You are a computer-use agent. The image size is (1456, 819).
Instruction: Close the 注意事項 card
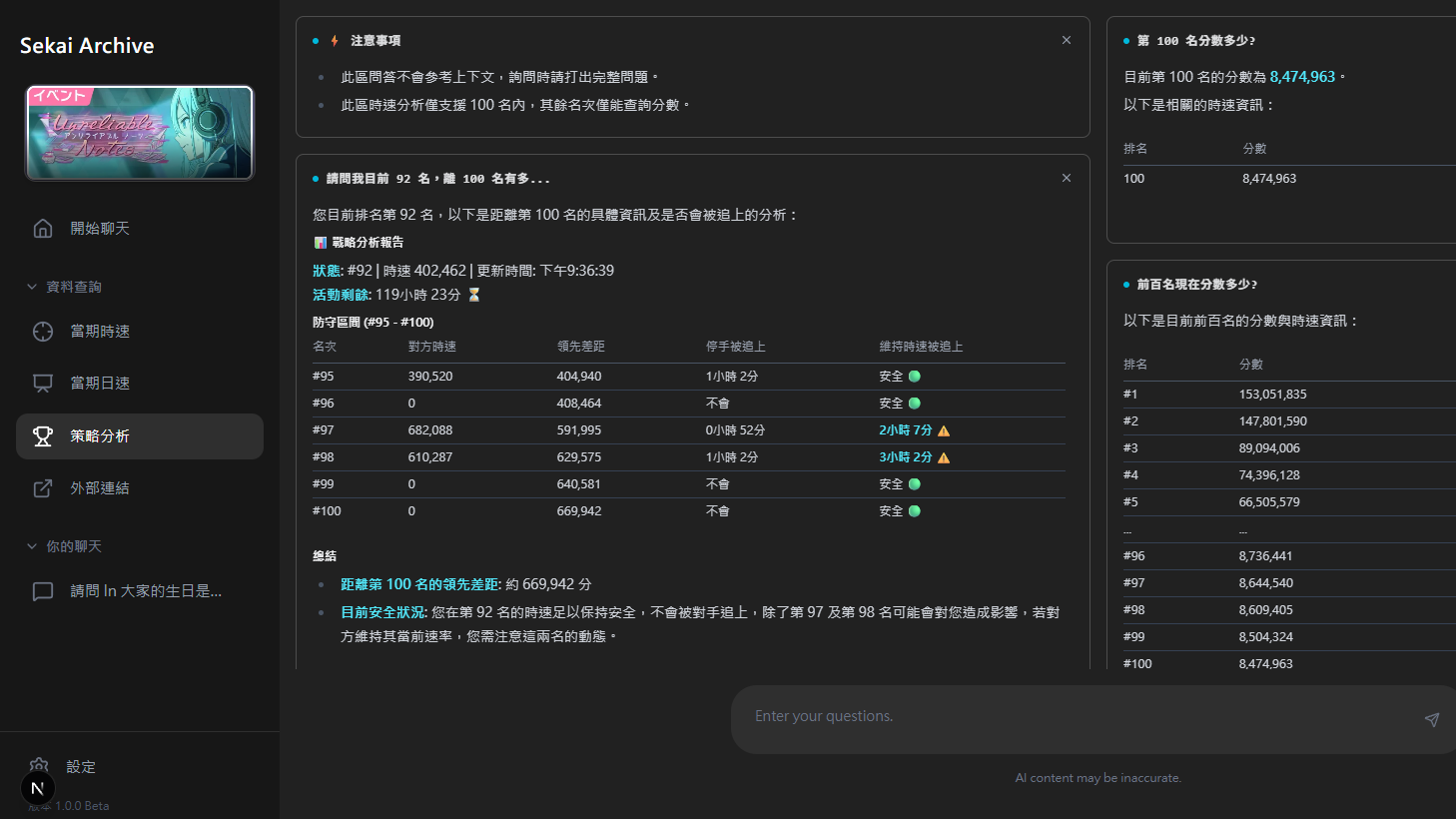pyautogui.click(x=1067, y=40)
